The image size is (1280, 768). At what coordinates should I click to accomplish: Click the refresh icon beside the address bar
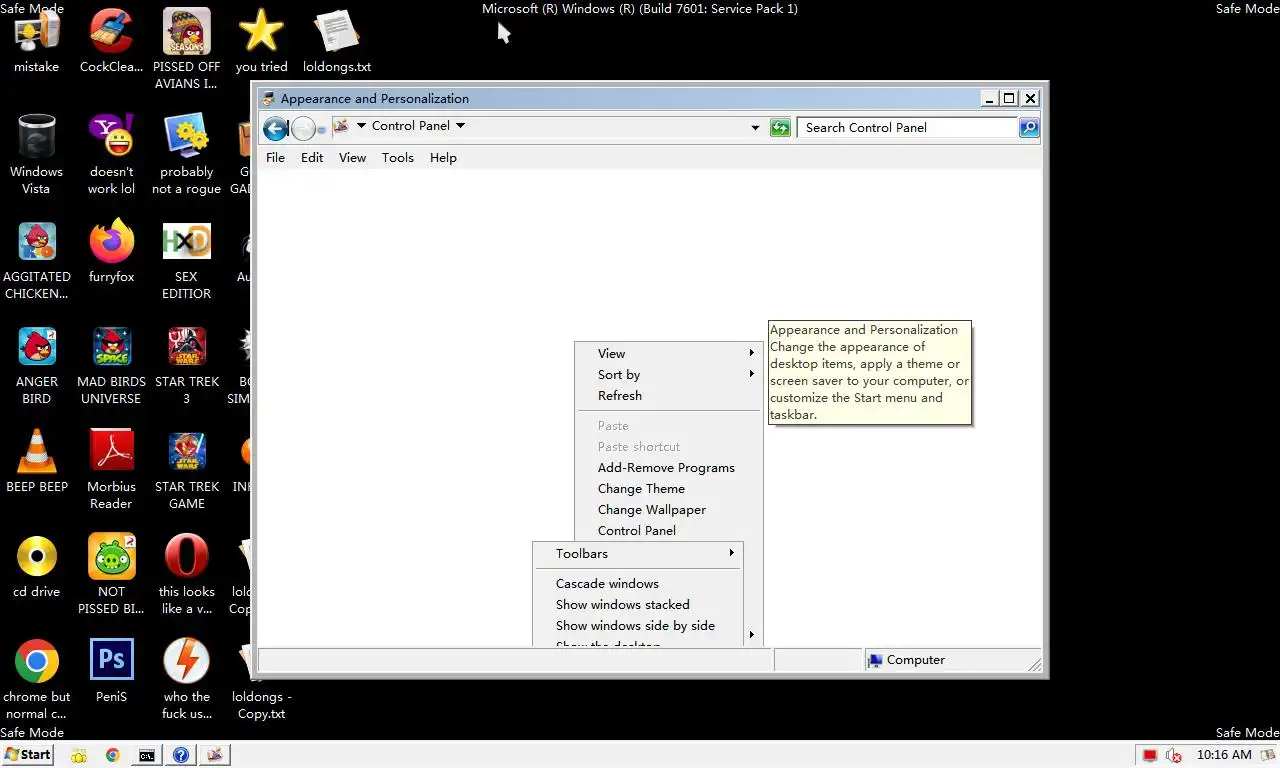click(x=780, y=128)
